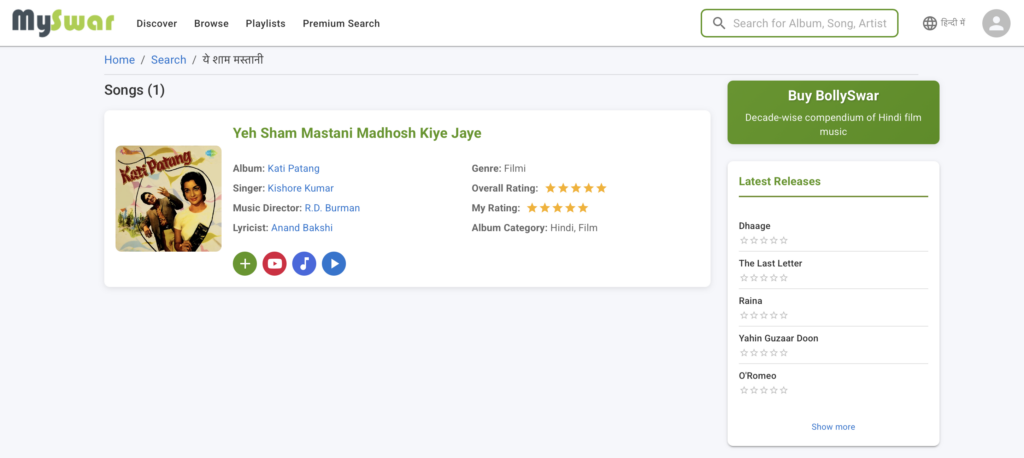
Task: Rate Dhaage with its first star
Action: click(x=743, y=240)
